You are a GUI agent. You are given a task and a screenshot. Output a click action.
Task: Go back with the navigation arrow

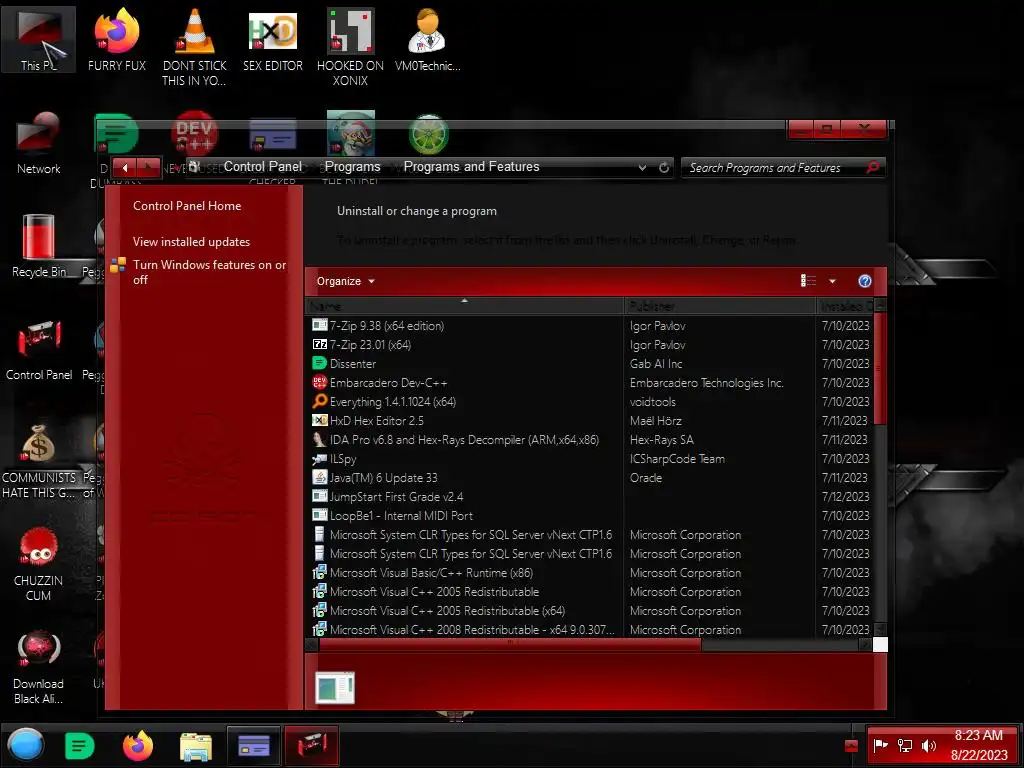[125, 168]
